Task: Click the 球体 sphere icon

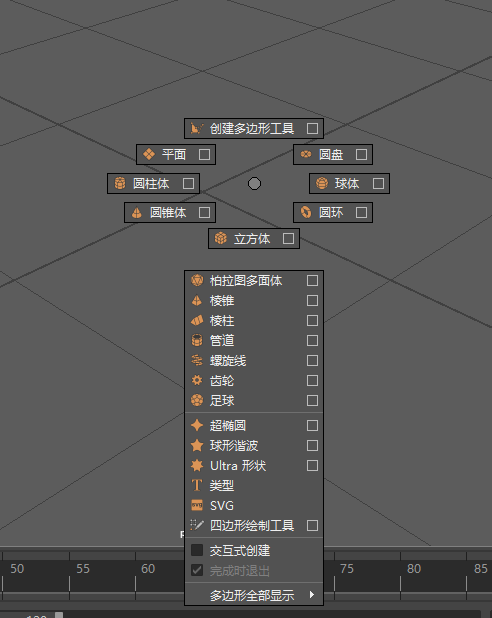Action: 322,183
